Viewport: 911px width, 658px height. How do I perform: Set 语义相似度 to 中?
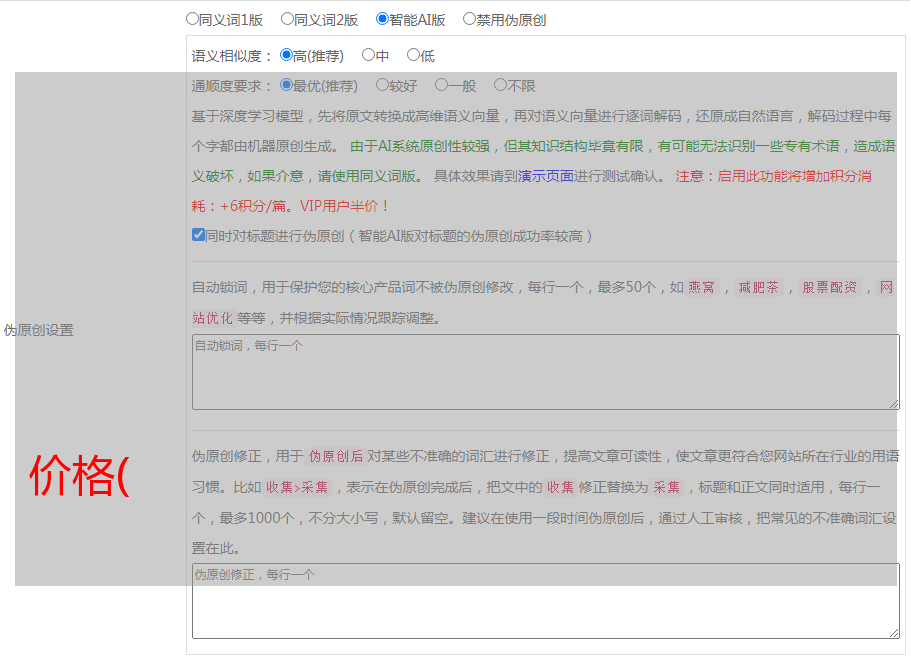[369, 56]
